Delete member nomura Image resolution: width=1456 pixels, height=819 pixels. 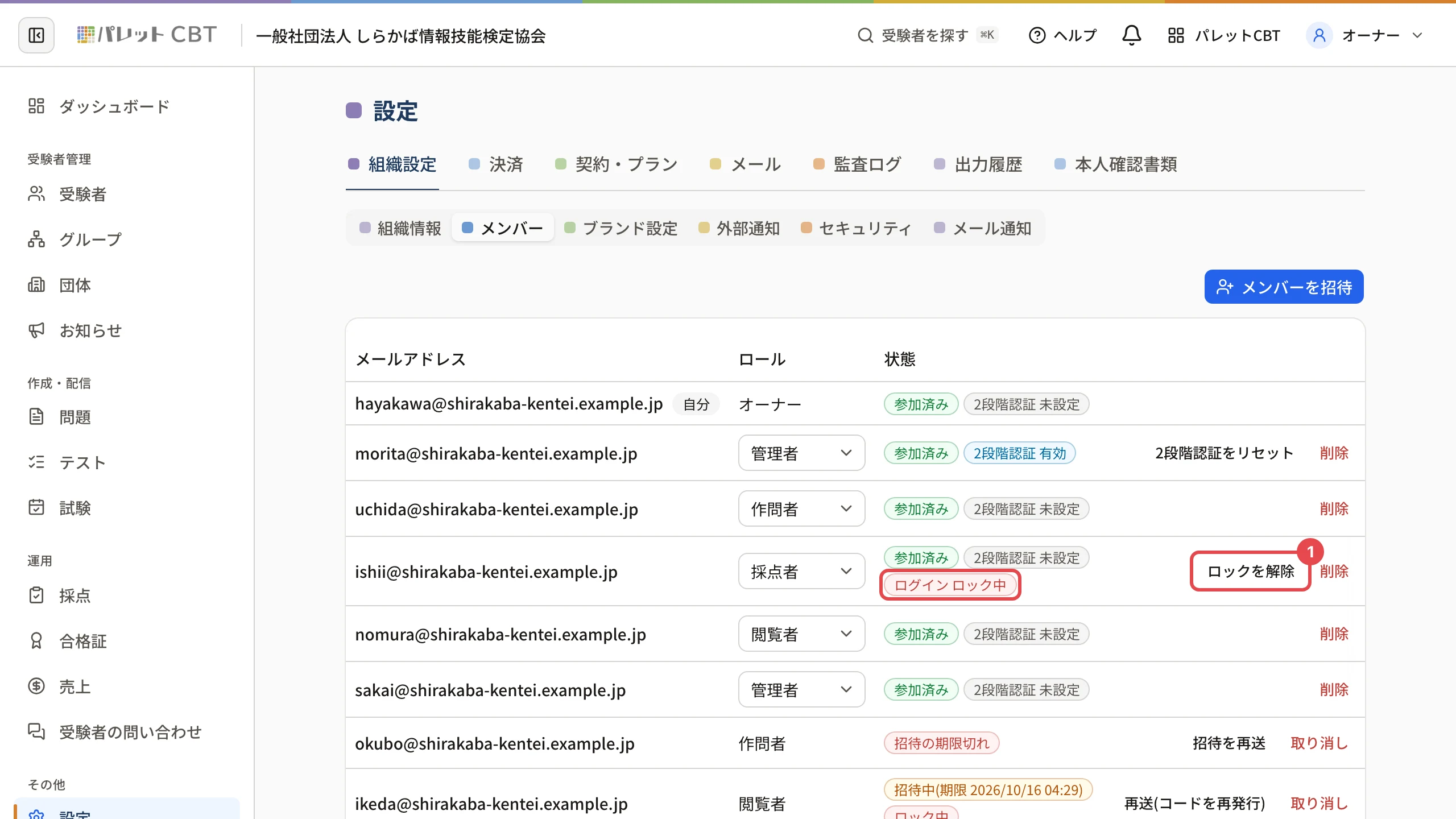pos(1334,634)
